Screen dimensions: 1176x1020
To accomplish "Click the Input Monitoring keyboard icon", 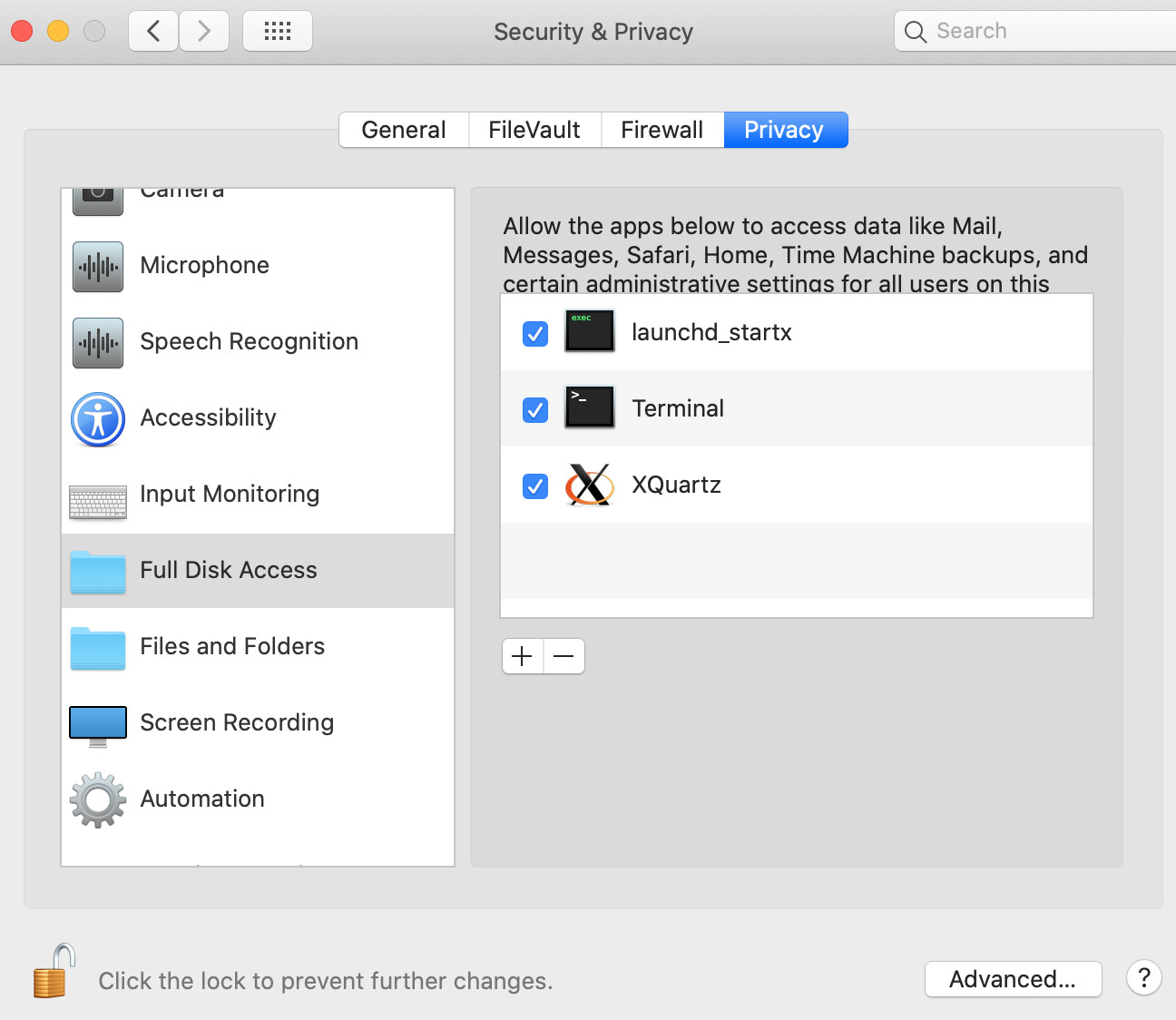I will coord(98,502).
